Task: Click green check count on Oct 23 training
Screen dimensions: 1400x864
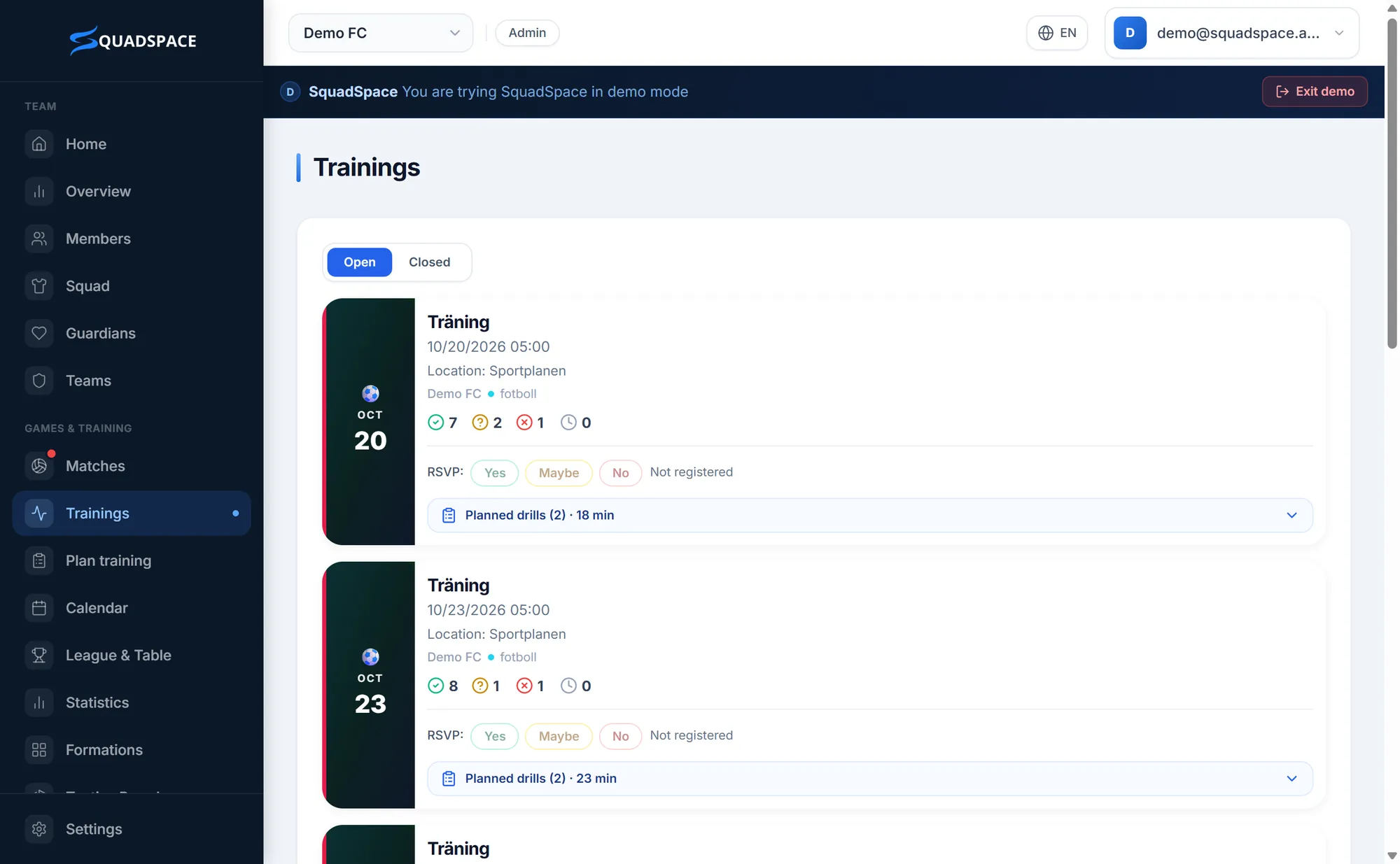Action: (442, 686)
